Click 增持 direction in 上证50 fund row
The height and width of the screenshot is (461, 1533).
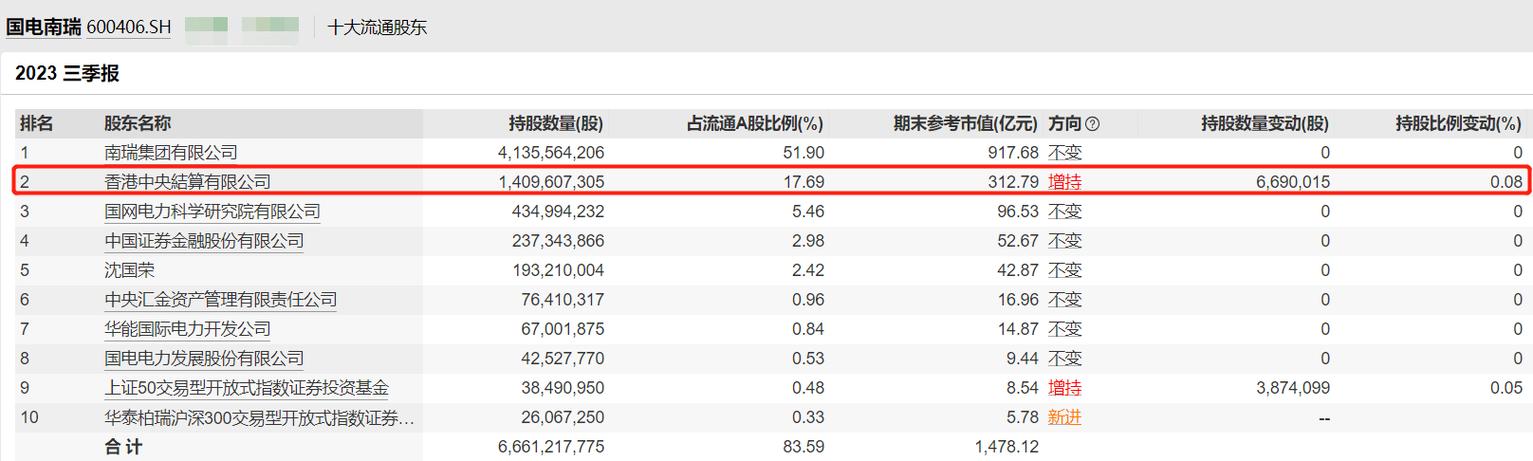(1065, 387)
